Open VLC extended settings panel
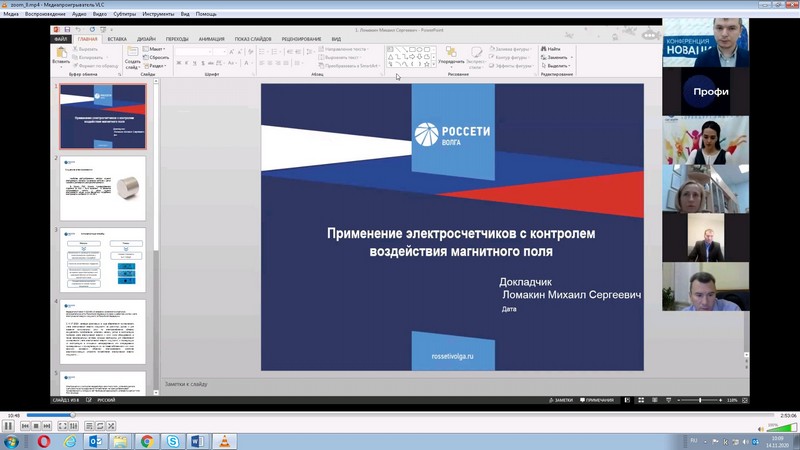The height and width of the screenshot is (450, 800). click(73, 426)
